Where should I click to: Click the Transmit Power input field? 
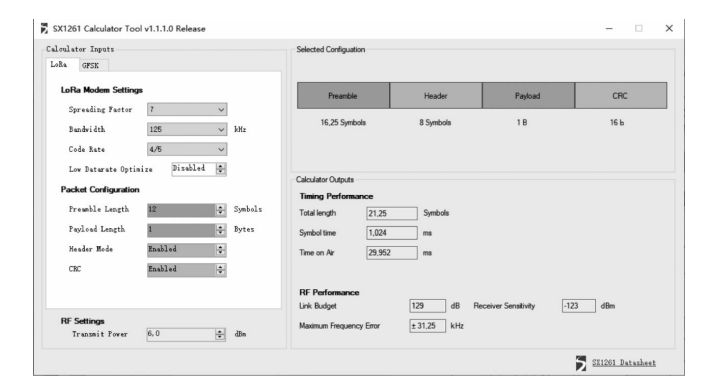pos(180,334)
